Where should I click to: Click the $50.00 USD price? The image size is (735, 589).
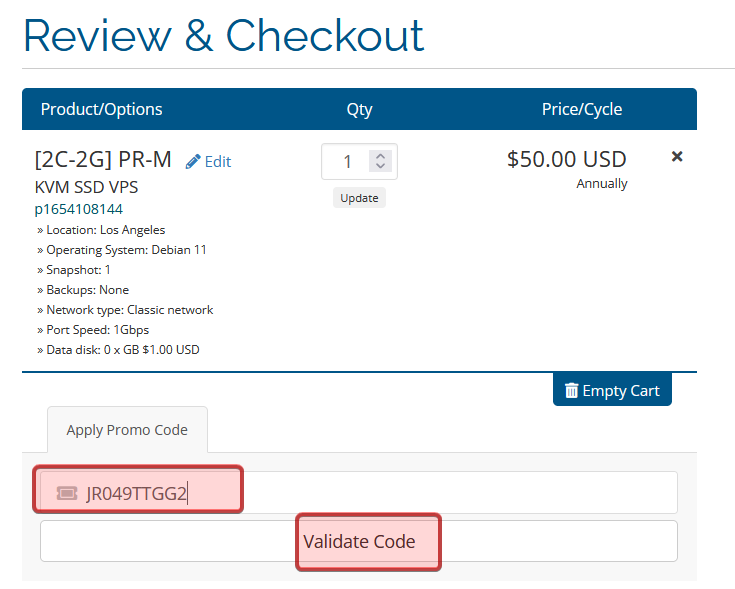(x=566, y=159)
